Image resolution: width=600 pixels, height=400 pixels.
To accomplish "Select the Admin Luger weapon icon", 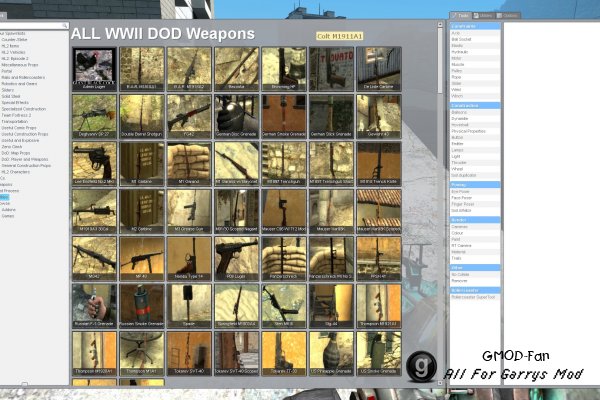I will [94, 69].
